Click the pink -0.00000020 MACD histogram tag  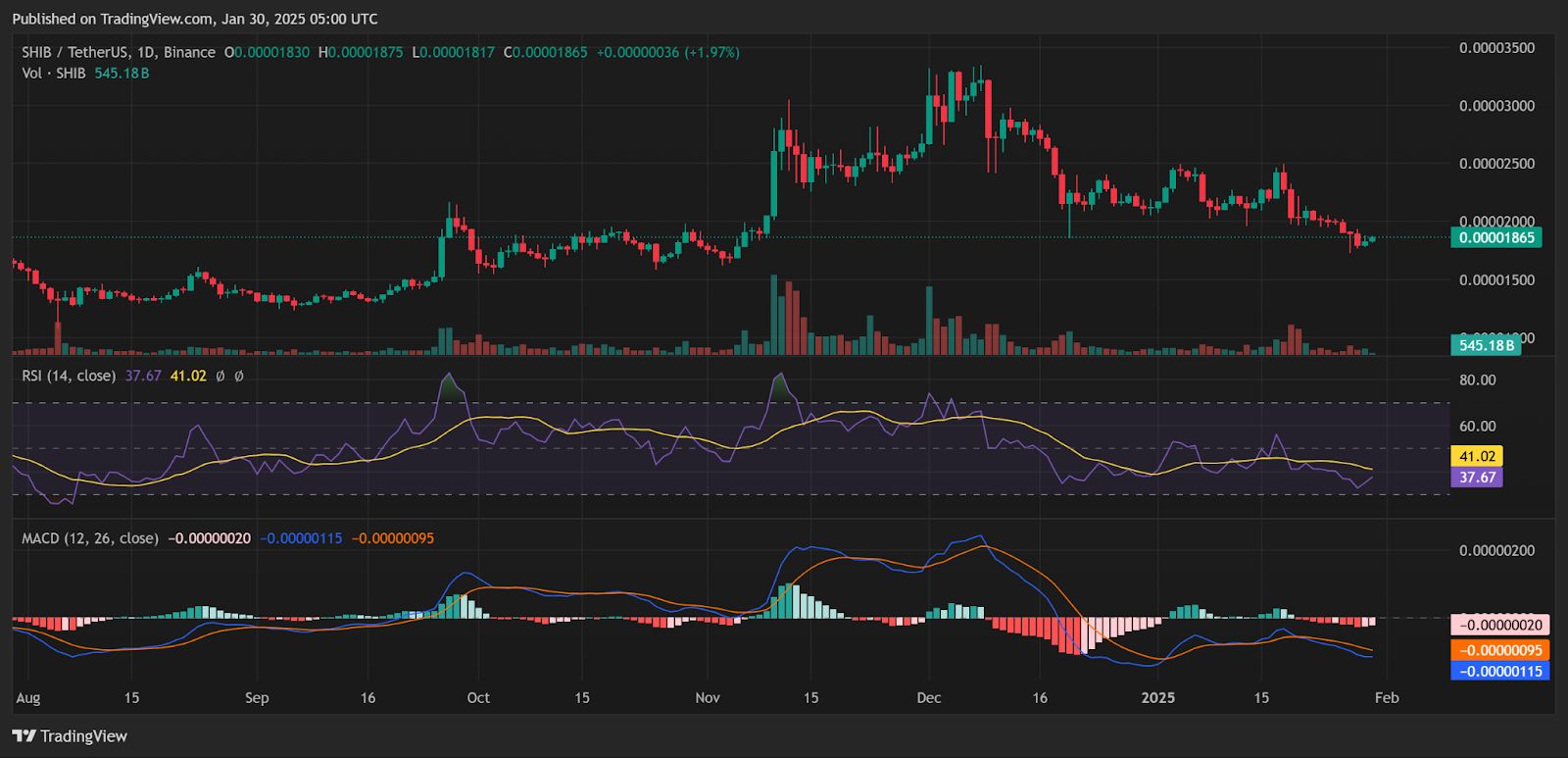pos(1499,625)
